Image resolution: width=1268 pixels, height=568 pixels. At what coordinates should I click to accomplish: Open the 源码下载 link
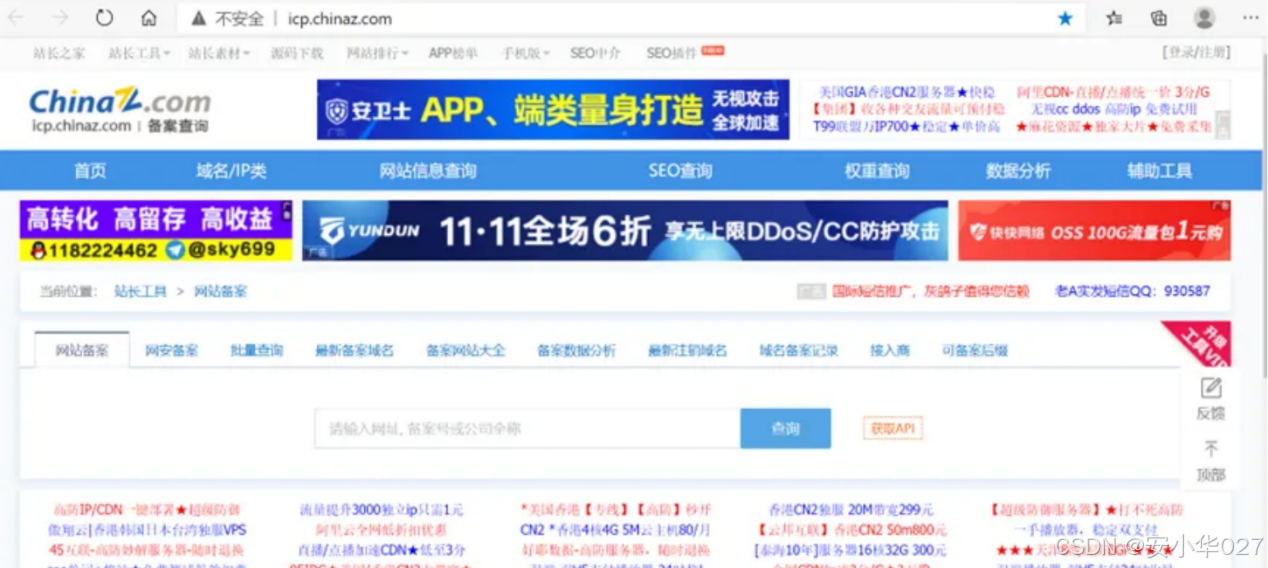(x=297, y=53)
